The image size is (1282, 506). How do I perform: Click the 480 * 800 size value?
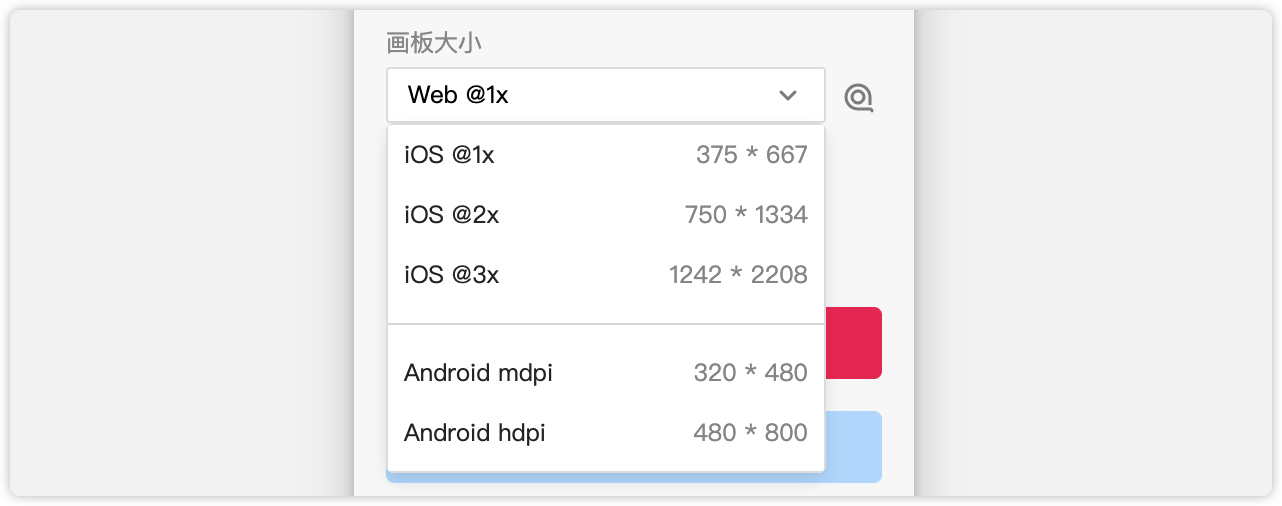click(750, 433)
